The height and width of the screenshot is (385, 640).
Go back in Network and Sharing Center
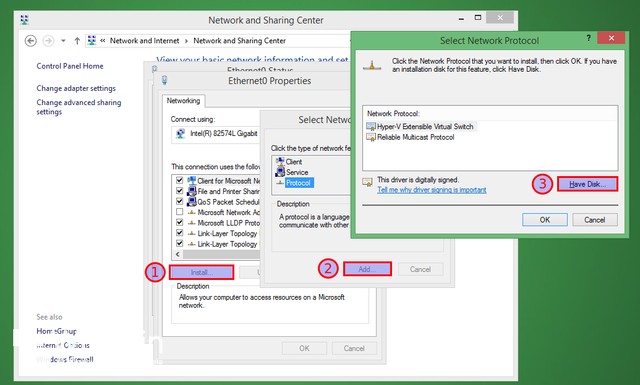31,41
